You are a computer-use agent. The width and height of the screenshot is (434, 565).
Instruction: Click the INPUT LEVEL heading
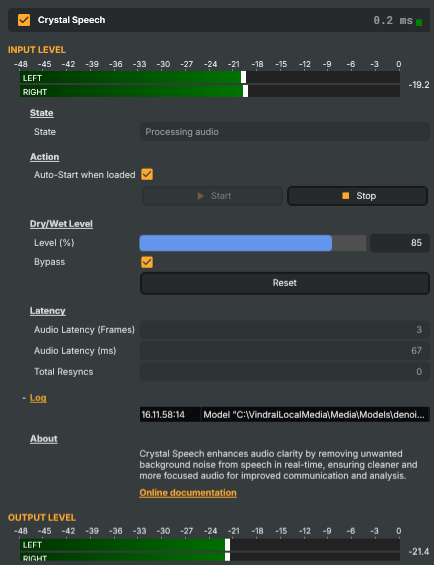tap(37, 50)
